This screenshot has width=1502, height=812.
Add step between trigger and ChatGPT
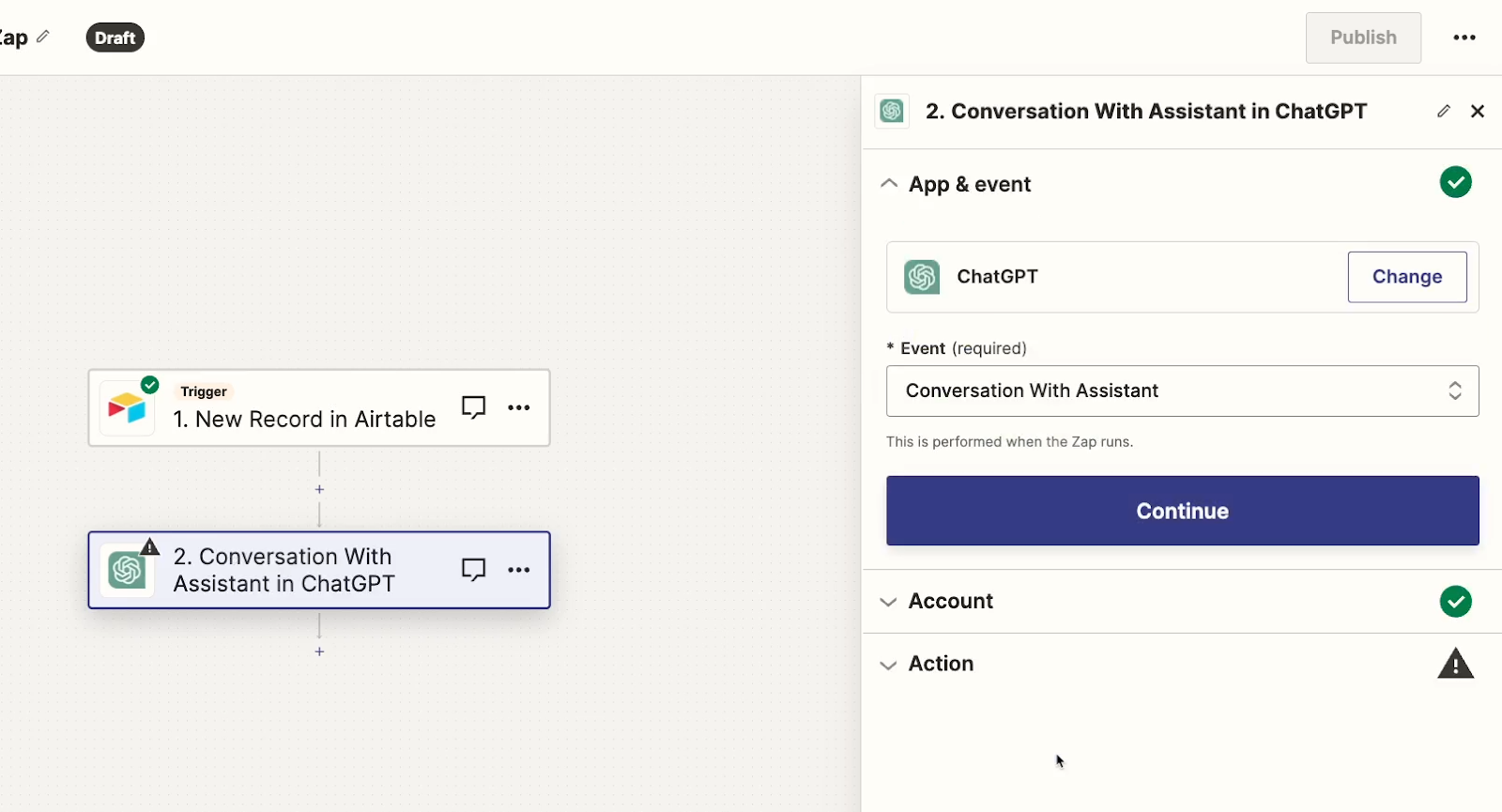tap(319, 489)
